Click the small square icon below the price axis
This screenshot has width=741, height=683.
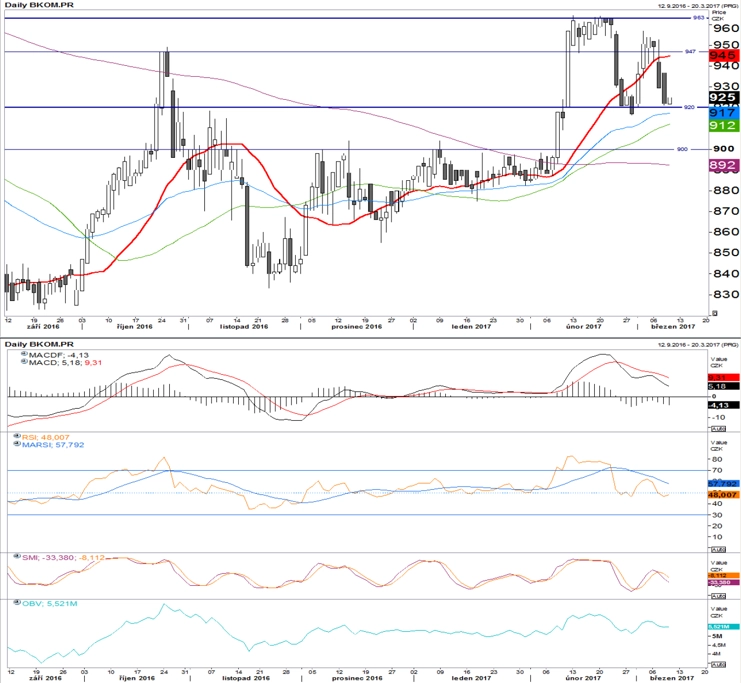(x=715, y=313)
